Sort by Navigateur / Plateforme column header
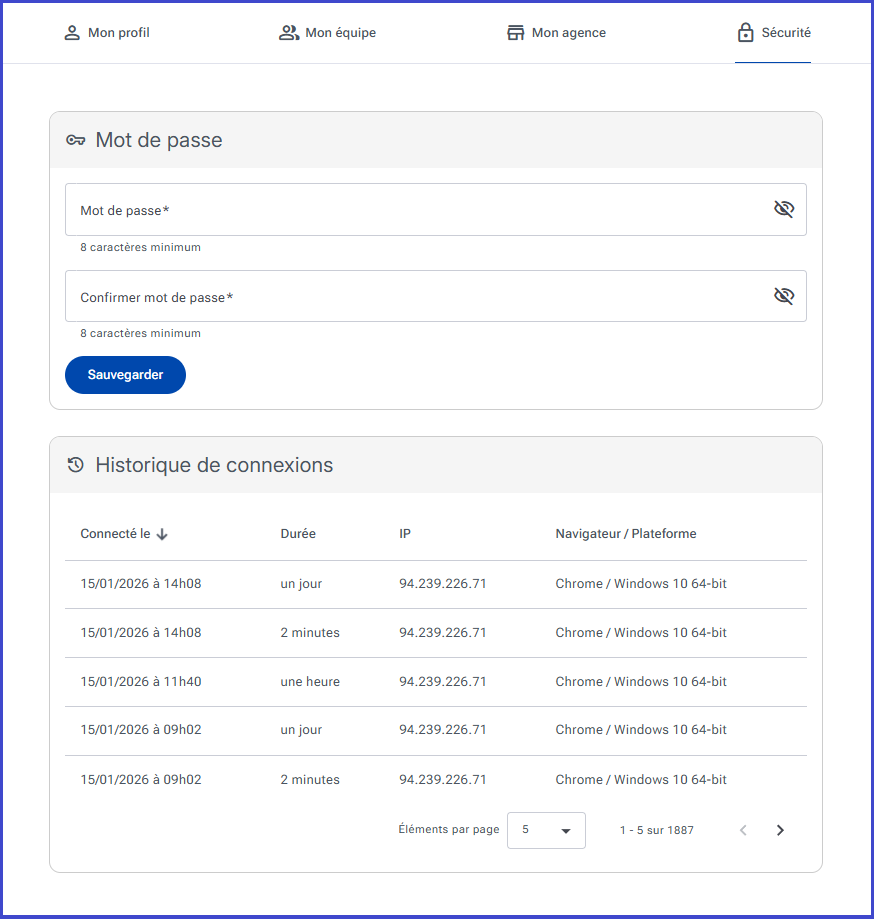This screenshot has height=919, width=874. click(x=625, y=534)
